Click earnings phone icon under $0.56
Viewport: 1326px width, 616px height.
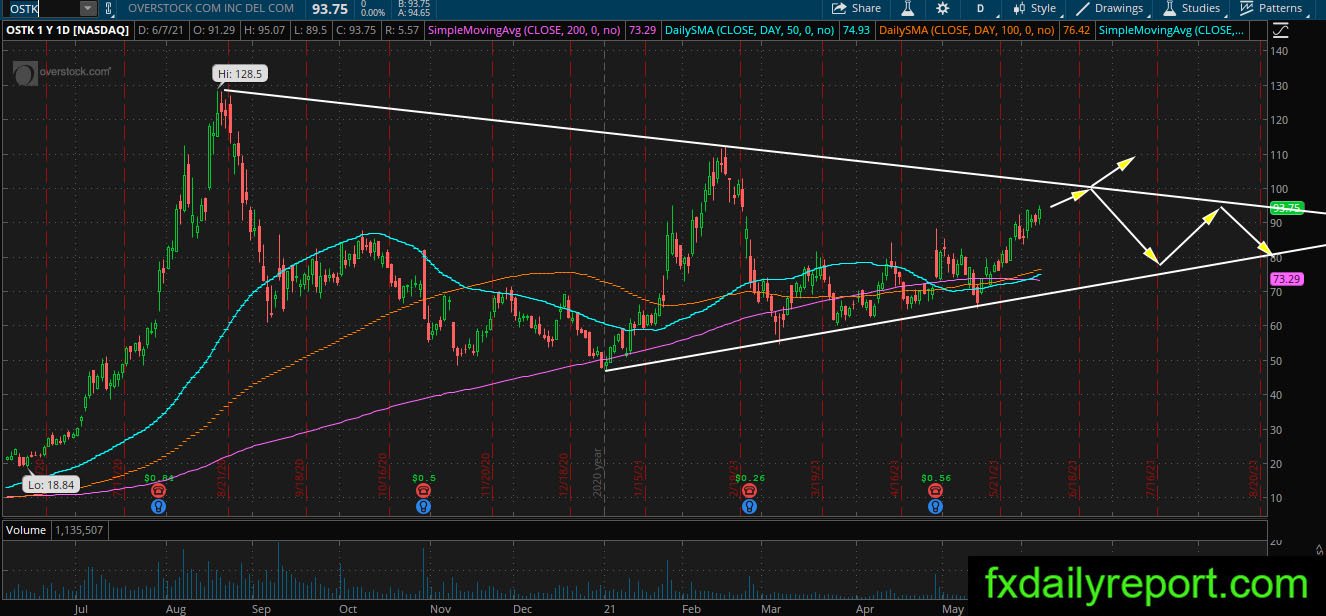pos(935,491)
